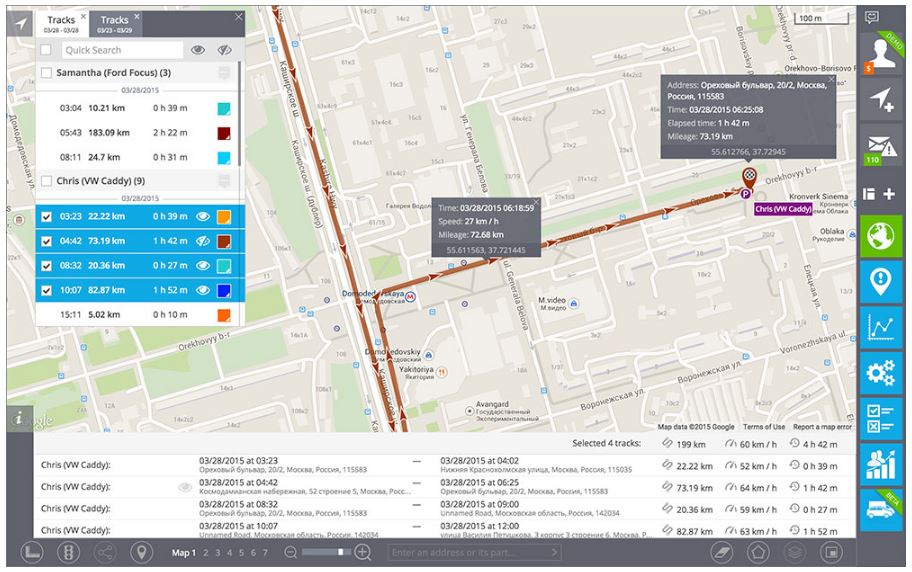Screen dimensions: 912x572
Task: Click the address search input field
Action: click(474, 552)
